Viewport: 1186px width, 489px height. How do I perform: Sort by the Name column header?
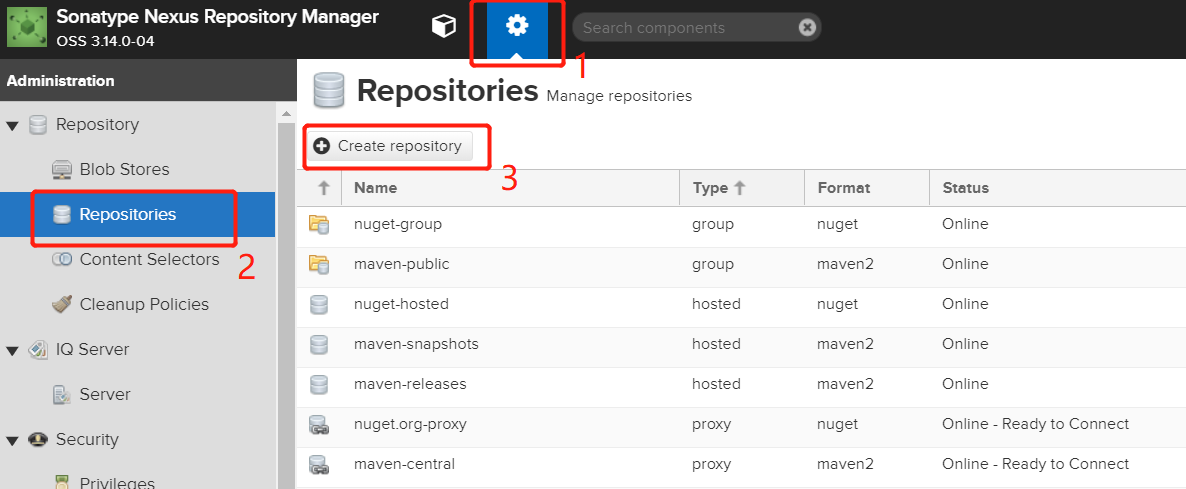(511, 188)
